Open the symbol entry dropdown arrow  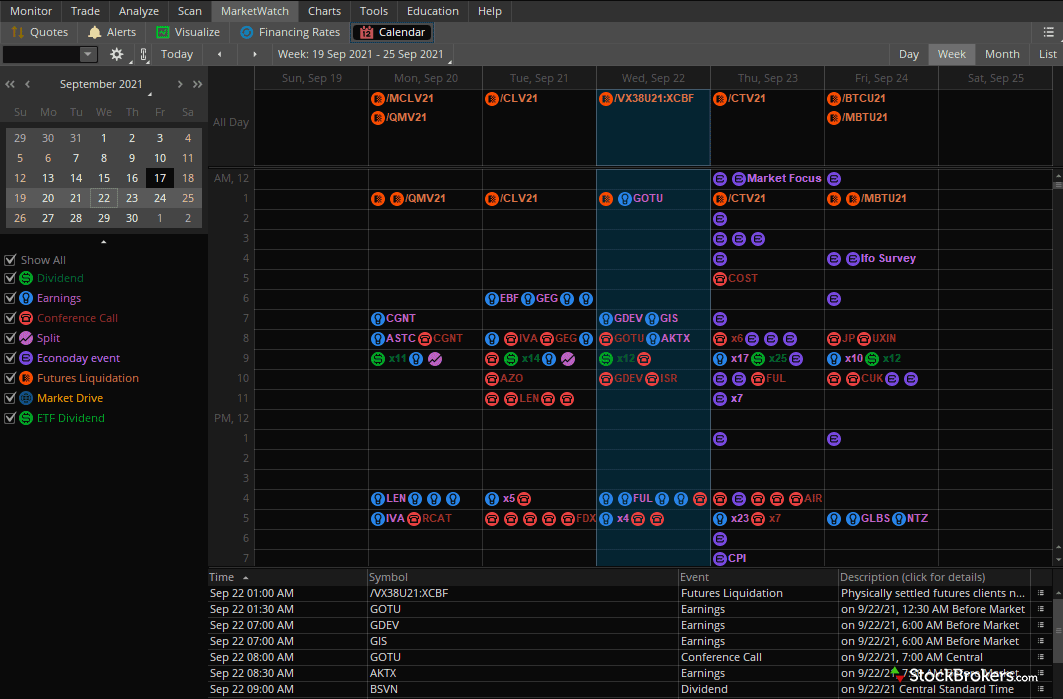click(88, 54)
